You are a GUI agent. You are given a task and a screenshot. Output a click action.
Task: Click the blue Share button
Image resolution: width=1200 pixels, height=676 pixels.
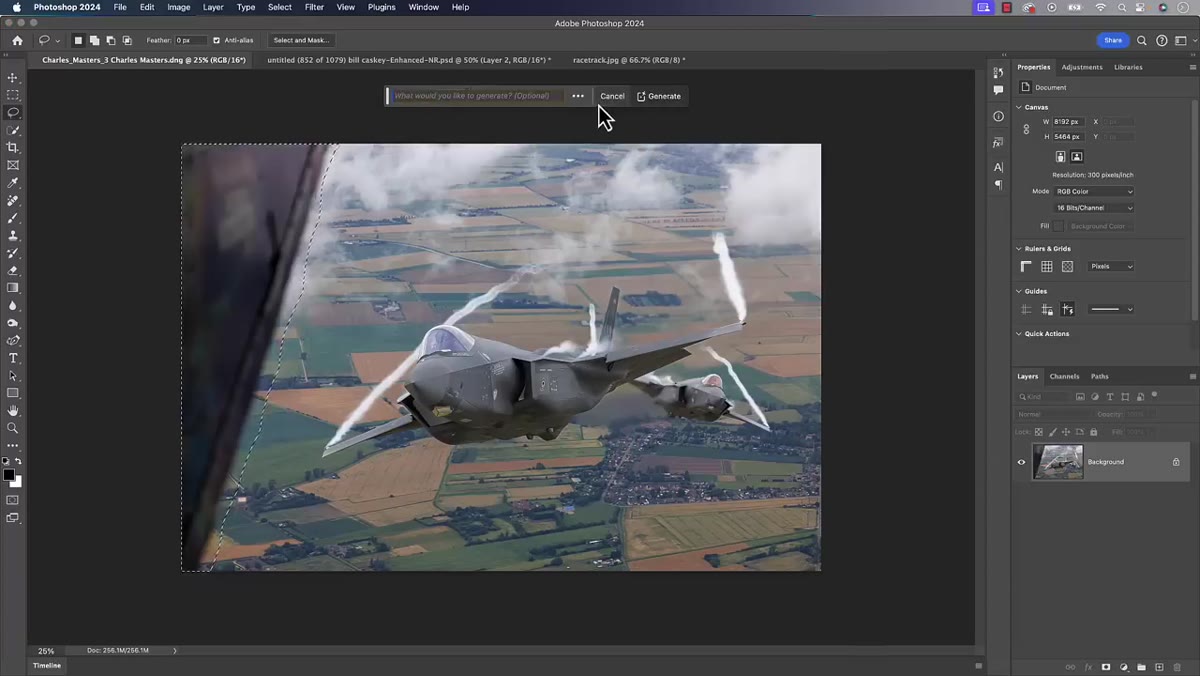[1113, 40]
